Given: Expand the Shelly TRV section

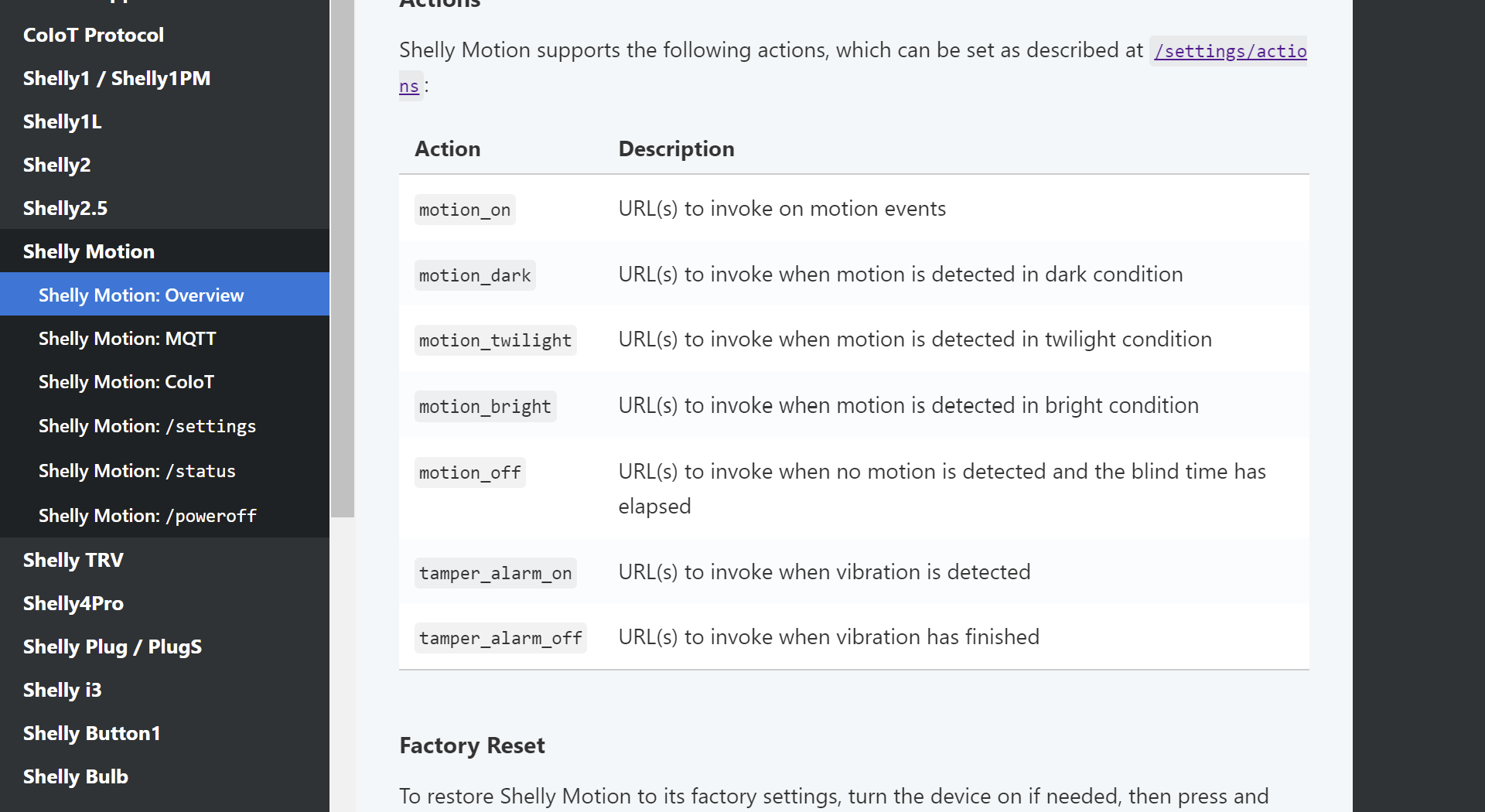Looking at the screenshot, I should point(73,560).
